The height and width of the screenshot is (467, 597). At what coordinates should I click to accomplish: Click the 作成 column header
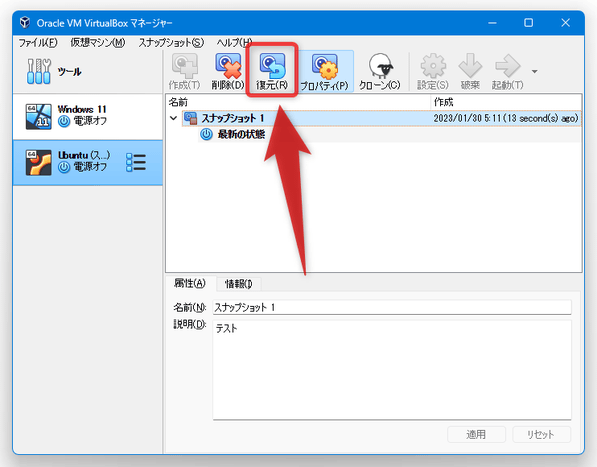(506, 102)
